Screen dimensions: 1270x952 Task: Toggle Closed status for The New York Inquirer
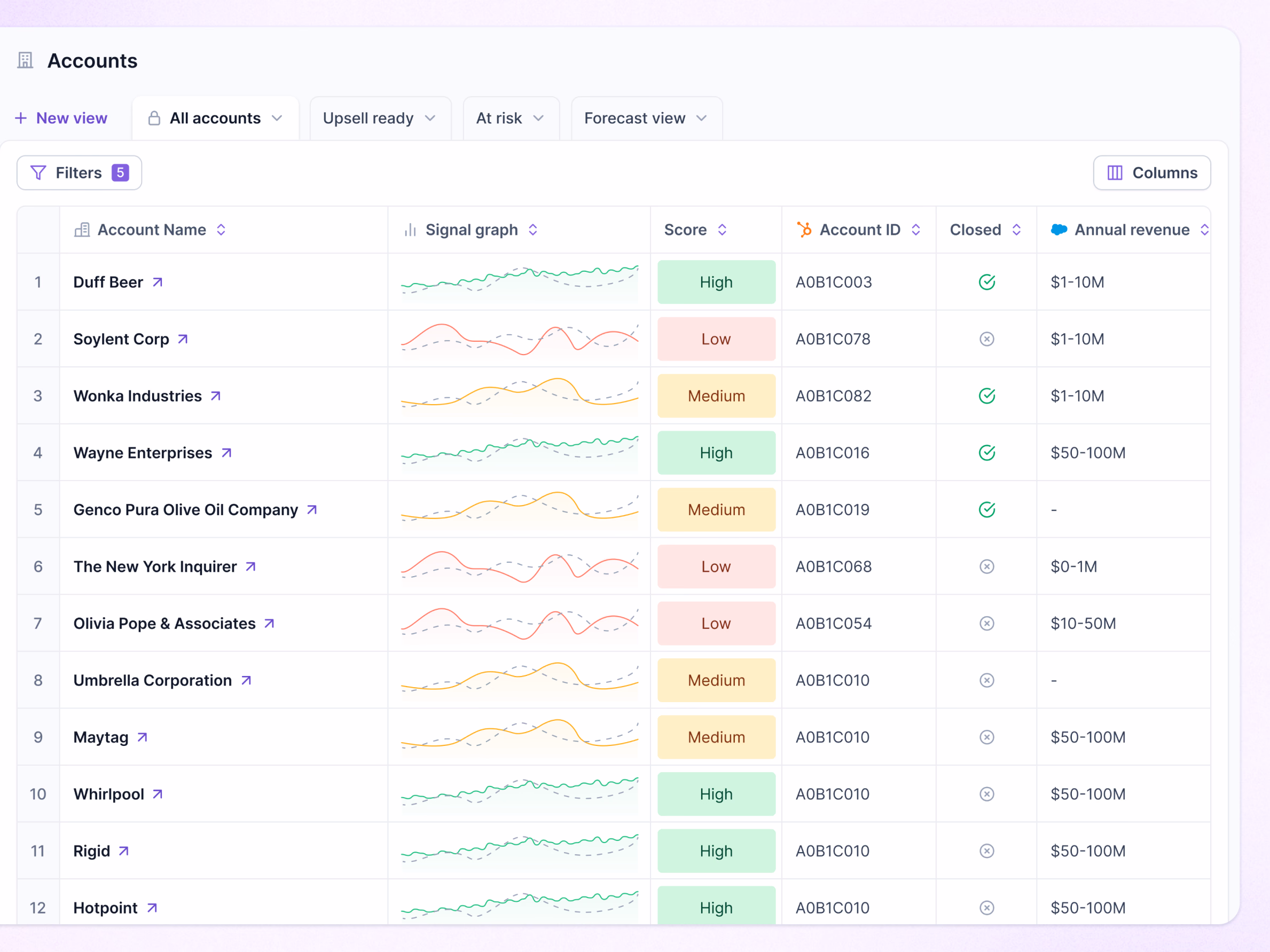(x=986, y=567)
